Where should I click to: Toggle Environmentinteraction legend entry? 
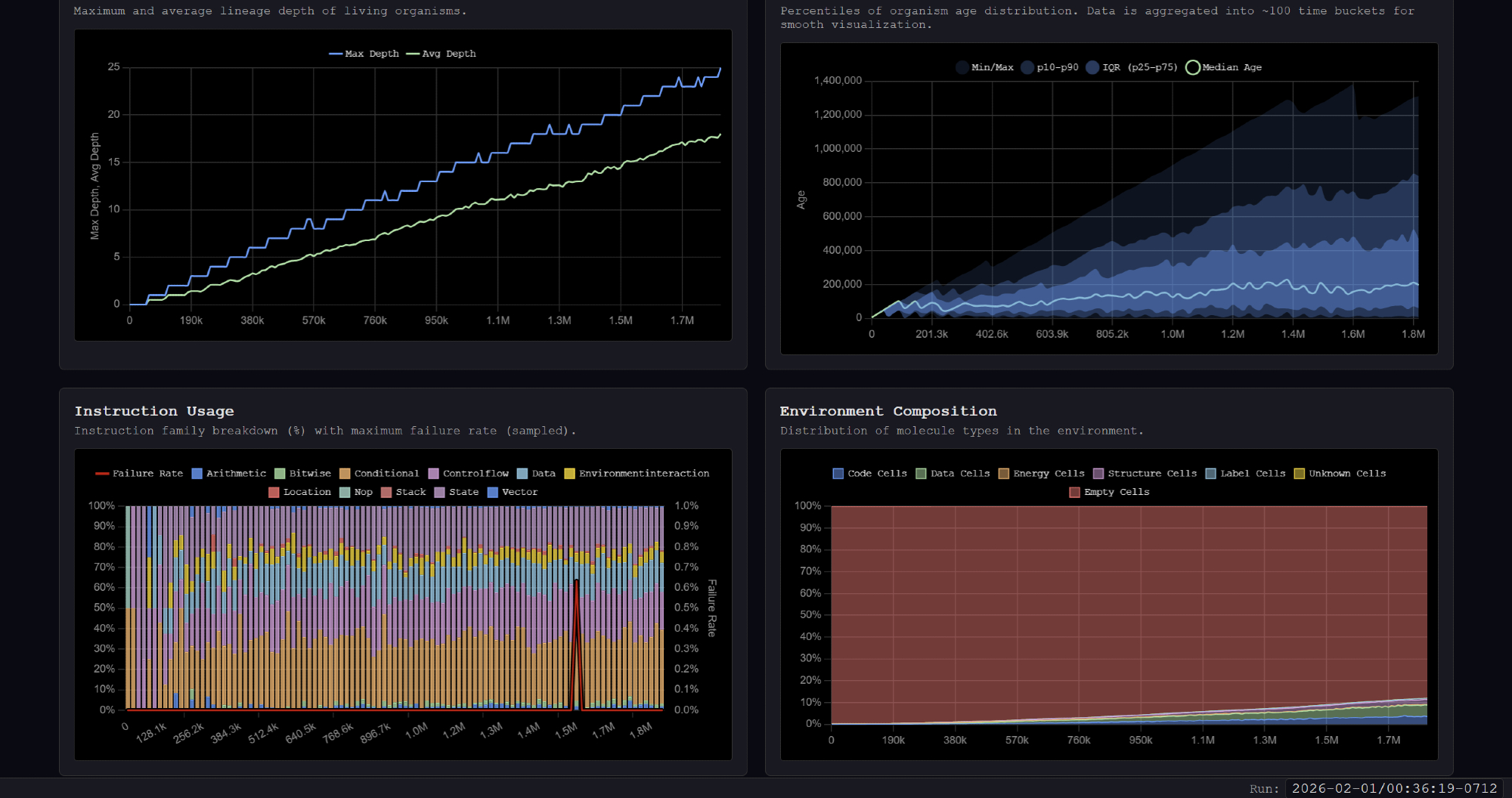pos(637,474)
